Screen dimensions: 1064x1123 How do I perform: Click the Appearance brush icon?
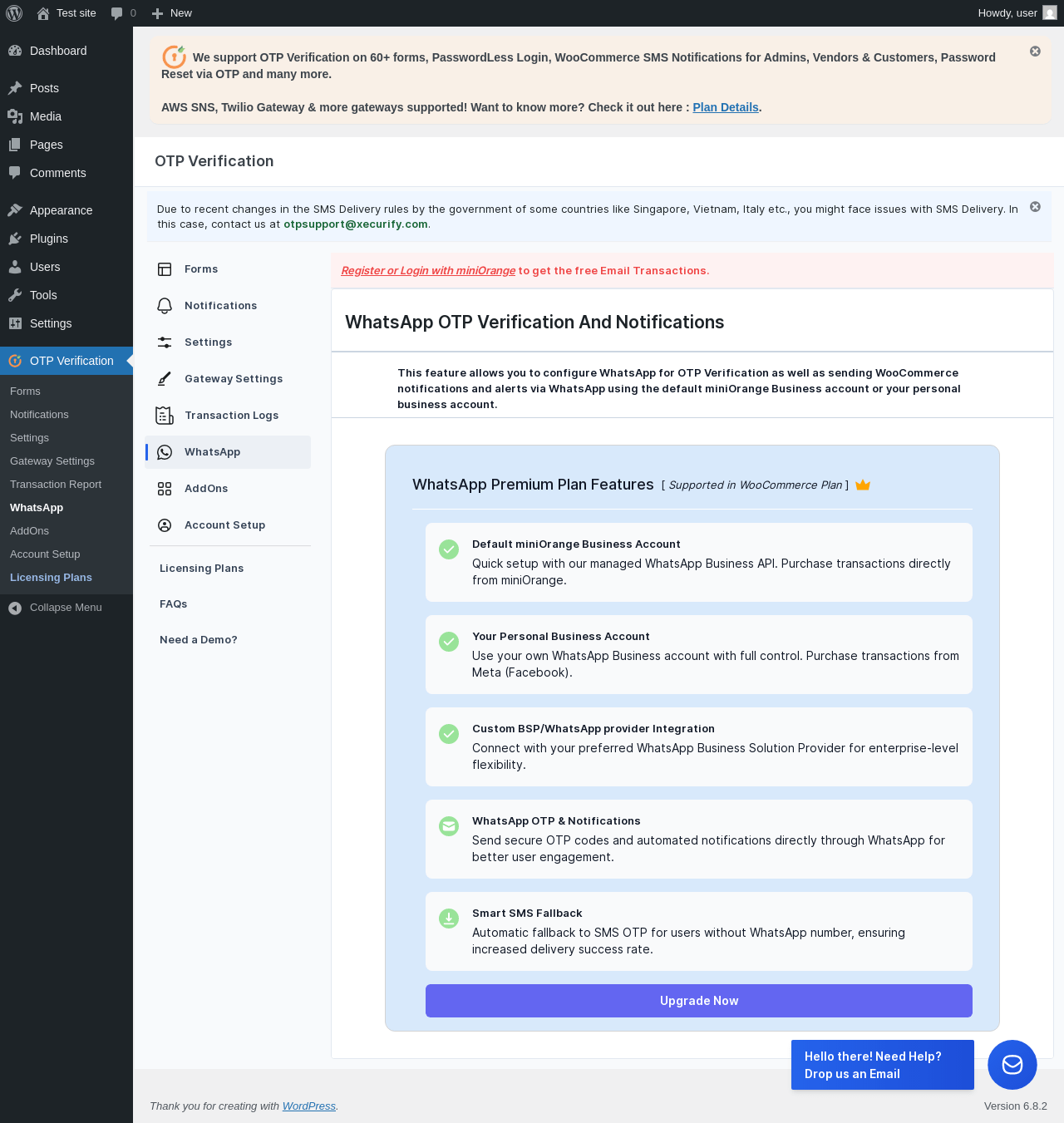point(15,210)
